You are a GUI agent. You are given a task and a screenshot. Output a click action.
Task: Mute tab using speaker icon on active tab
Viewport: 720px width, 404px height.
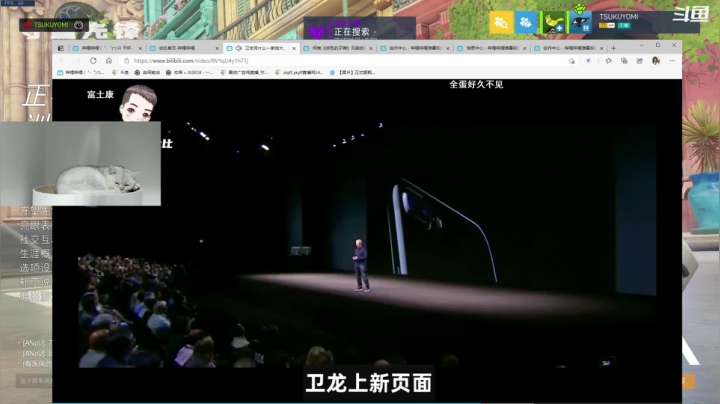(x=239, y=48)
